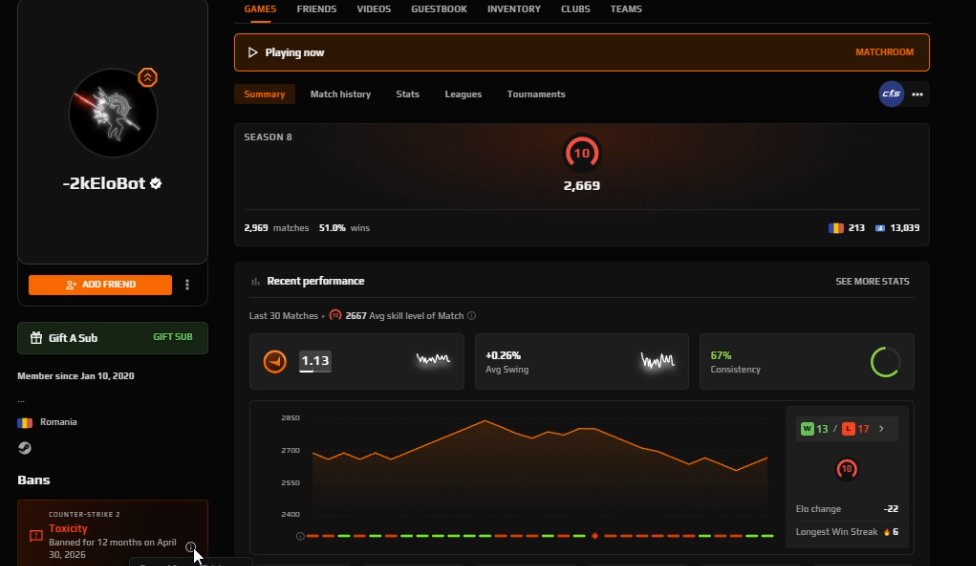Open the game selector more options menu
This screenshot has width=976, height=566.
coord(917,95)
